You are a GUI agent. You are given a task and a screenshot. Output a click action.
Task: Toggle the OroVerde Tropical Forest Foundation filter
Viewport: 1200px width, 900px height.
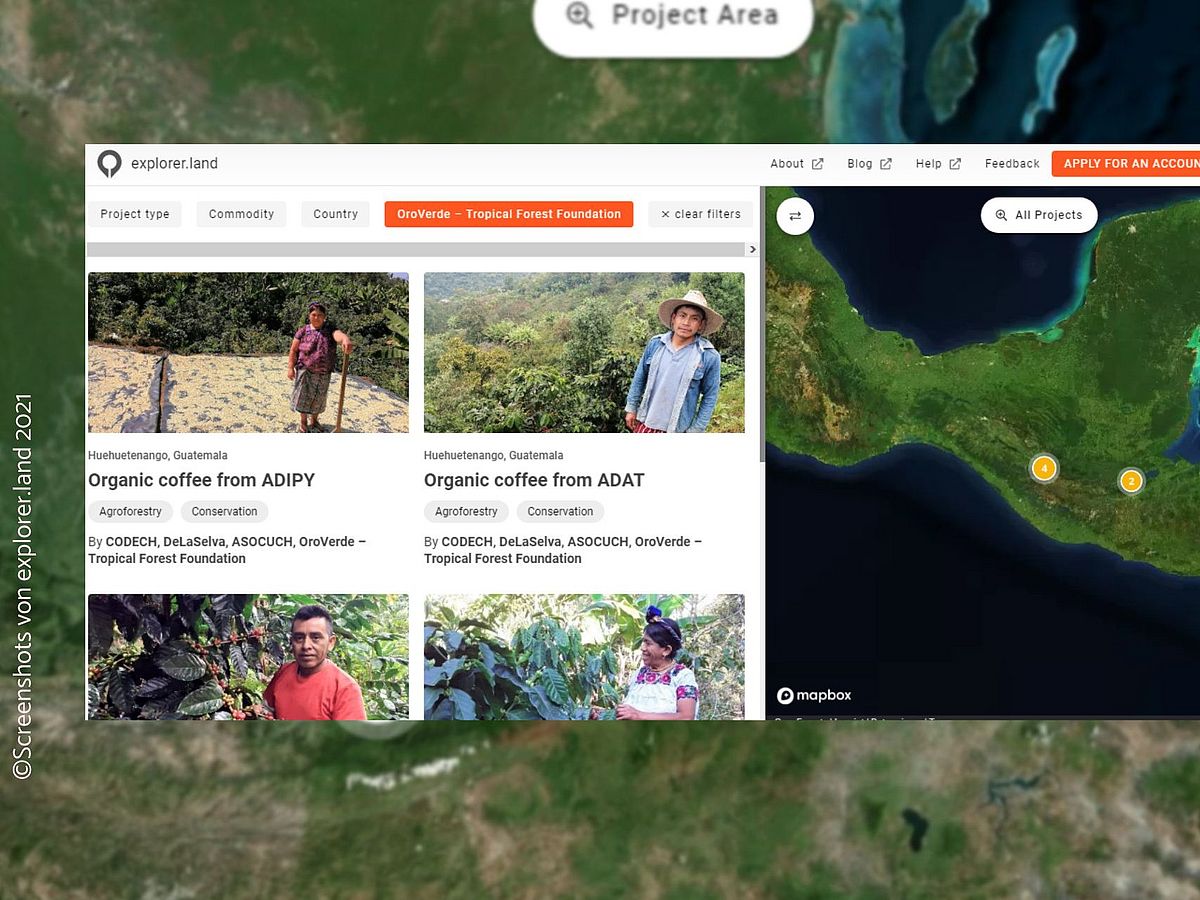tap(509, 214)
